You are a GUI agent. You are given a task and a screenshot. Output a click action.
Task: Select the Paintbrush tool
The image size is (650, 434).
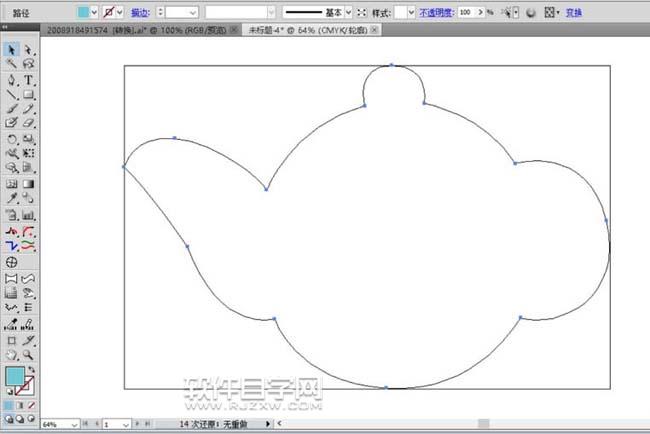(11, 109)
